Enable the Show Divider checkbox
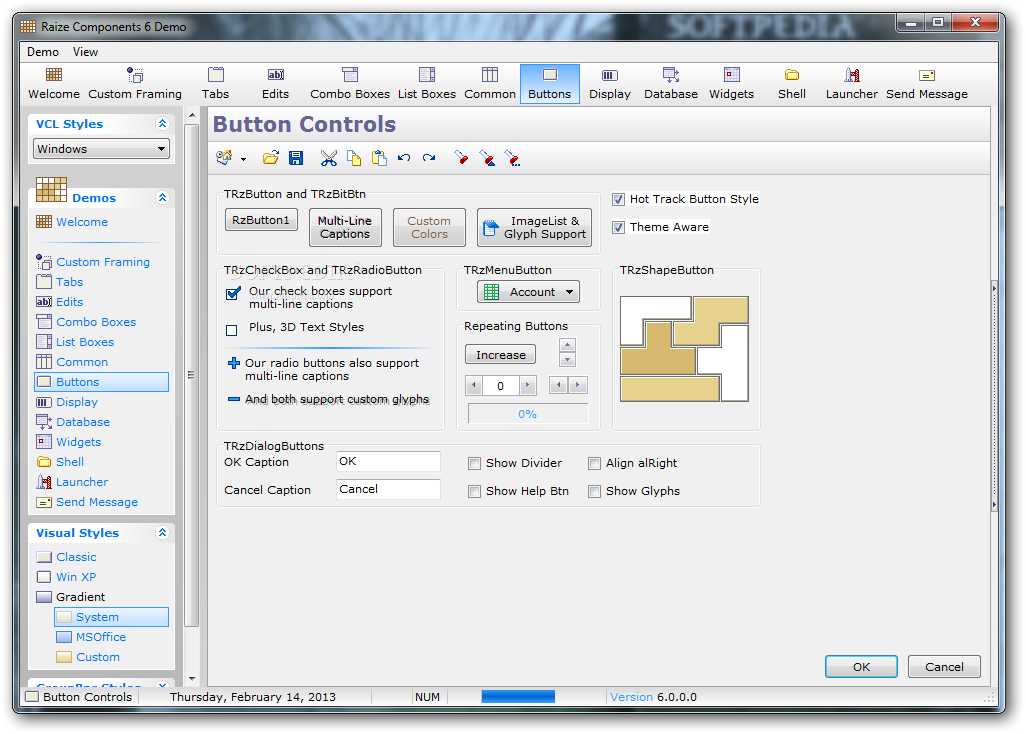The width and height of the screenshot is (1026, 734). (x=474, y=464)
